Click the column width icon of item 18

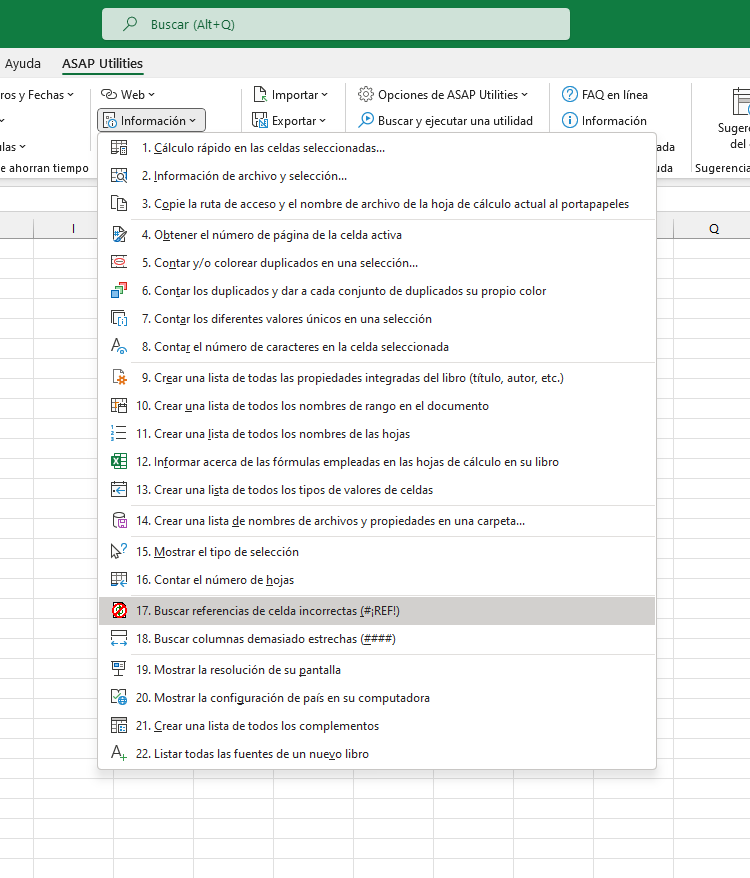pos(119,639)
